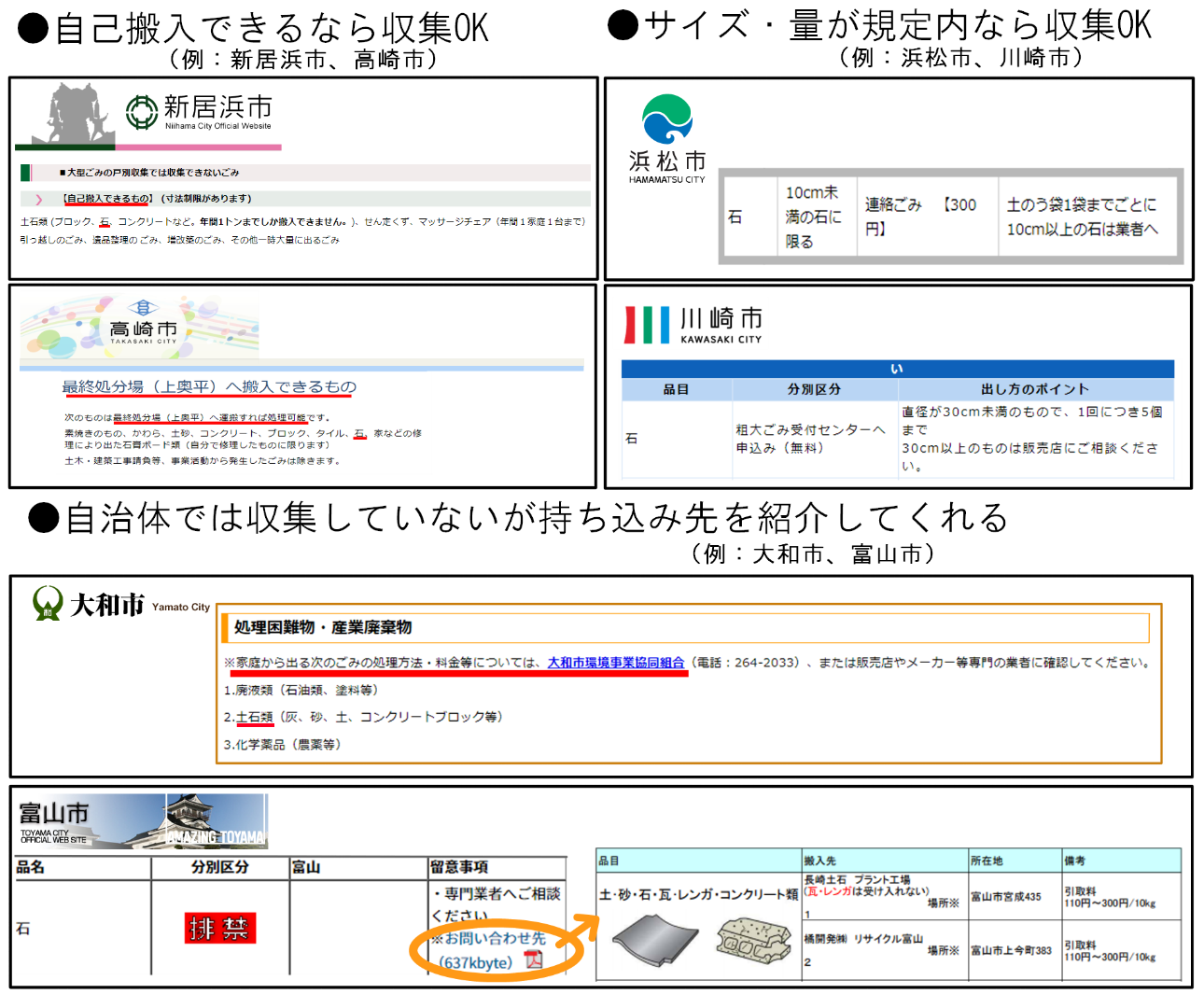The image size is (1204, 1008).
Task: Expand the 【自己搬入できるもの】 chevron
Action: 38,199
